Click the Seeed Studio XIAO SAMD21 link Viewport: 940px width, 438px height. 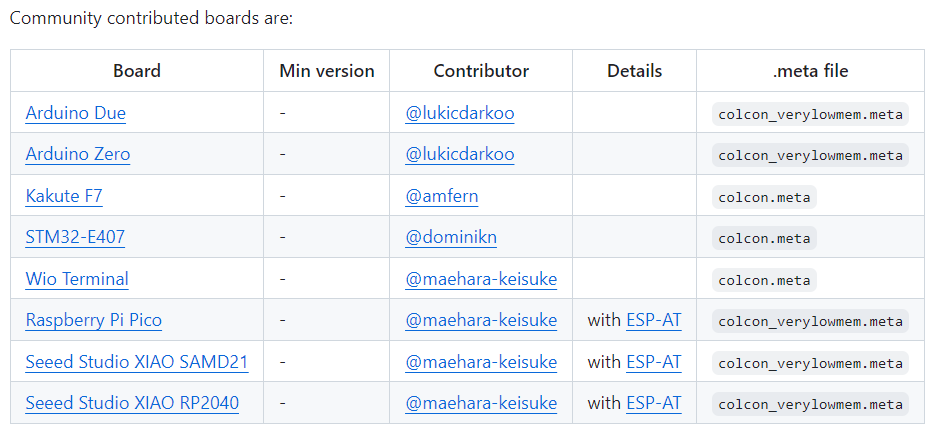click(x=136, y=362)
